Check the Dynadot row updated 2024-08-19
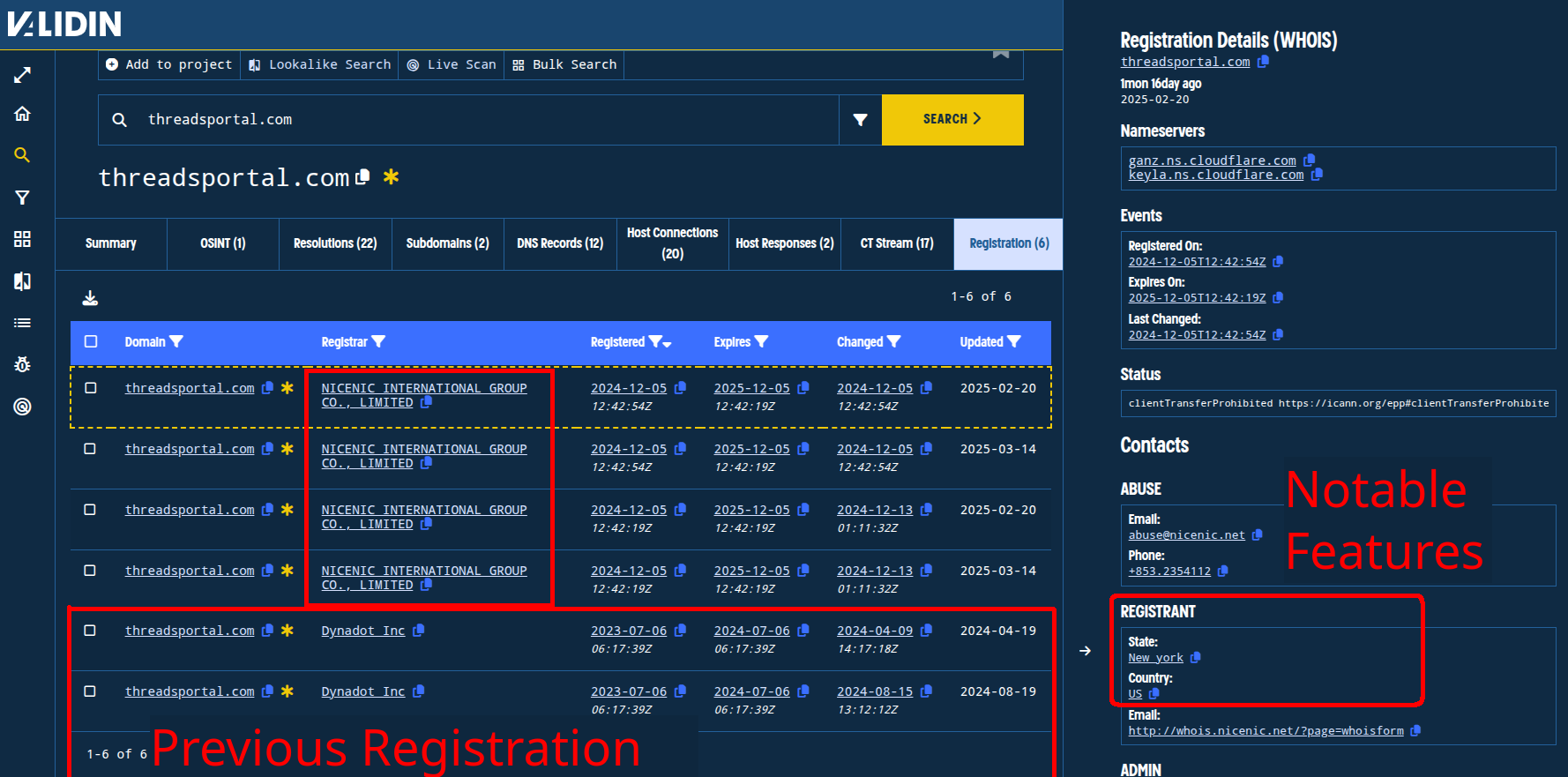The width and height of the screenshot is (1568, 777). [90, 691]
